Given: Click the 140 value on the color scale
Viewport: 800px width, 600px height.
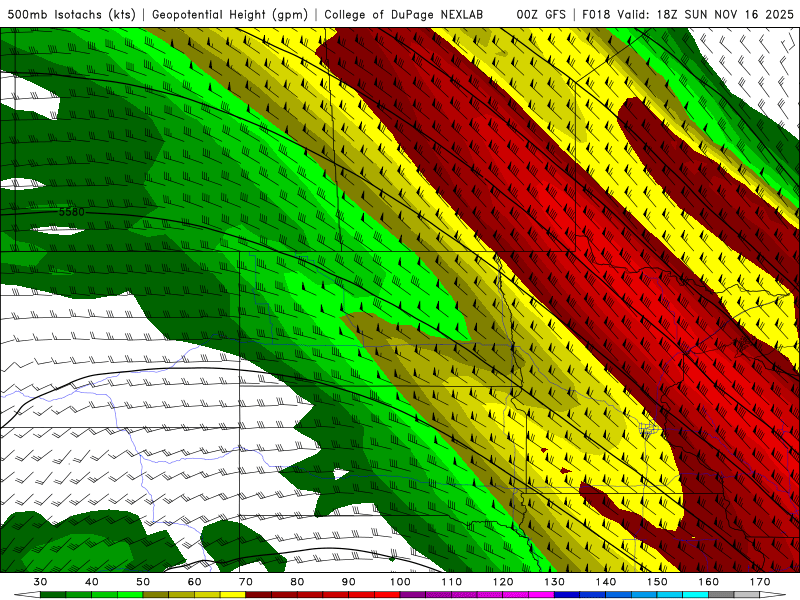Looking at the screenshot, I should 606,582.
